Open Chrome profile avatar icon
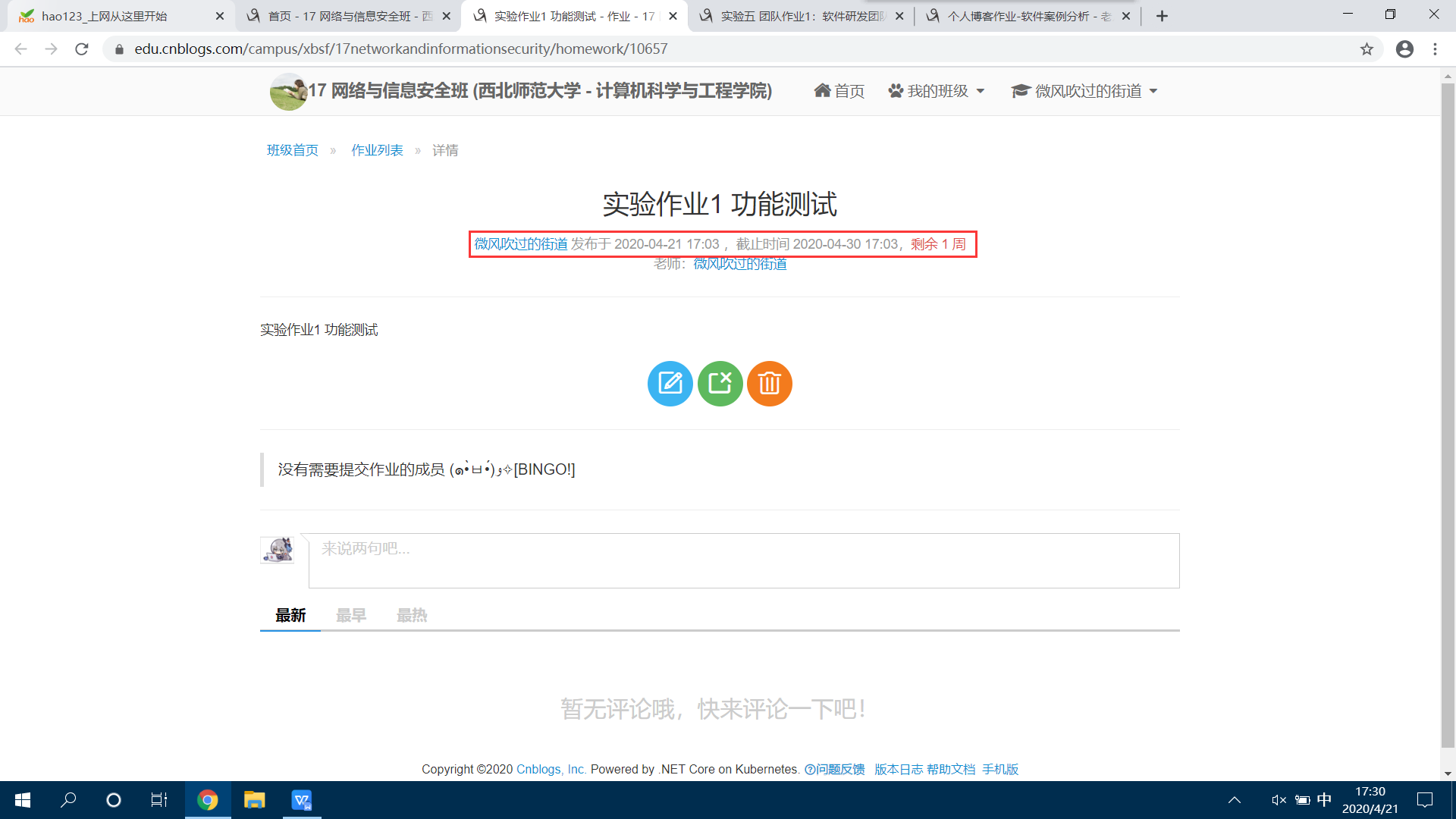Screen dimensions: 1456x819 pyautogui.click(x=1404, y=49)
